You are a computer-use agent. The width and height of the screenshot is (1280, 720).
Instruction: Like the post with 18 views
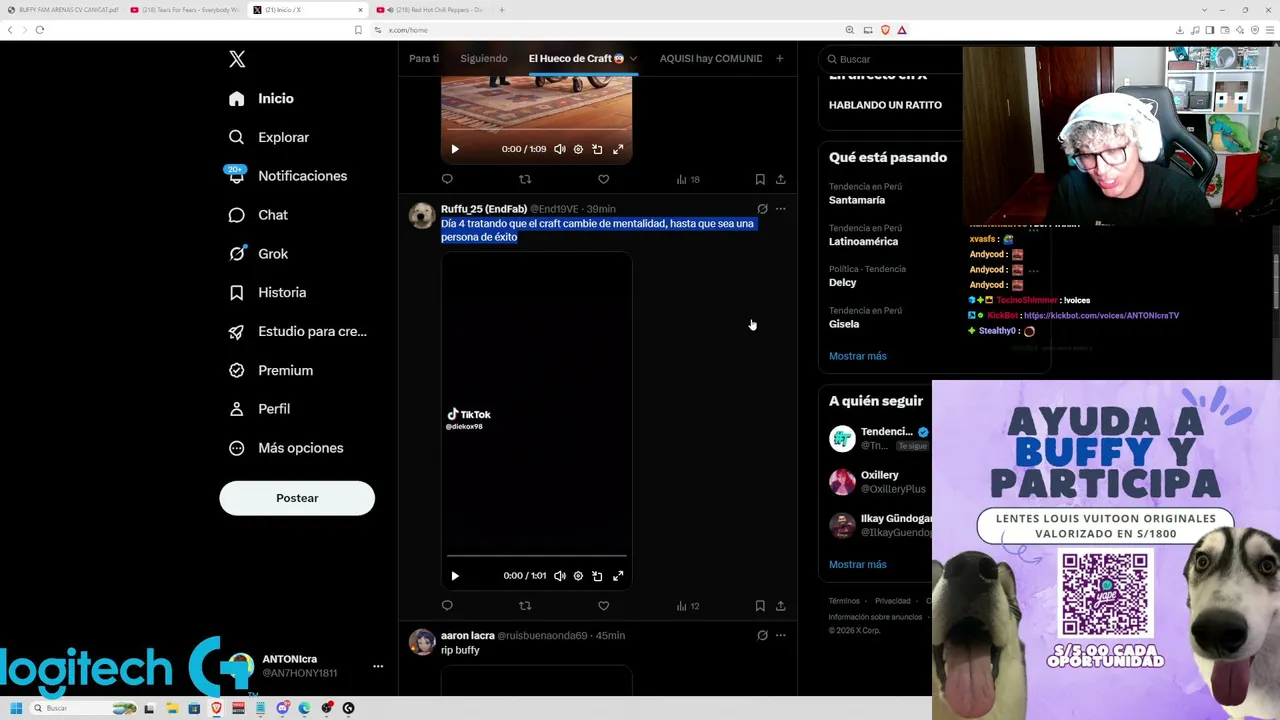coord(603,179)
